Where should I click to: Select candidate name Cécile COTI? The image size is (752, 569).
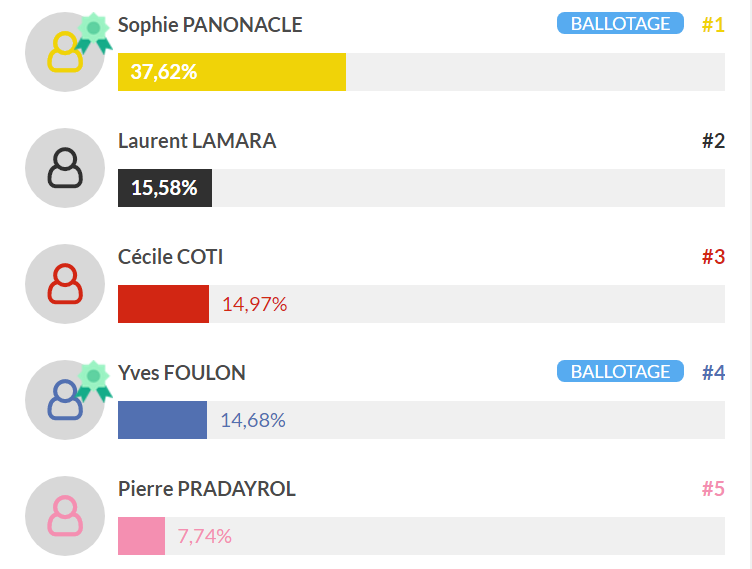(170, 257)
